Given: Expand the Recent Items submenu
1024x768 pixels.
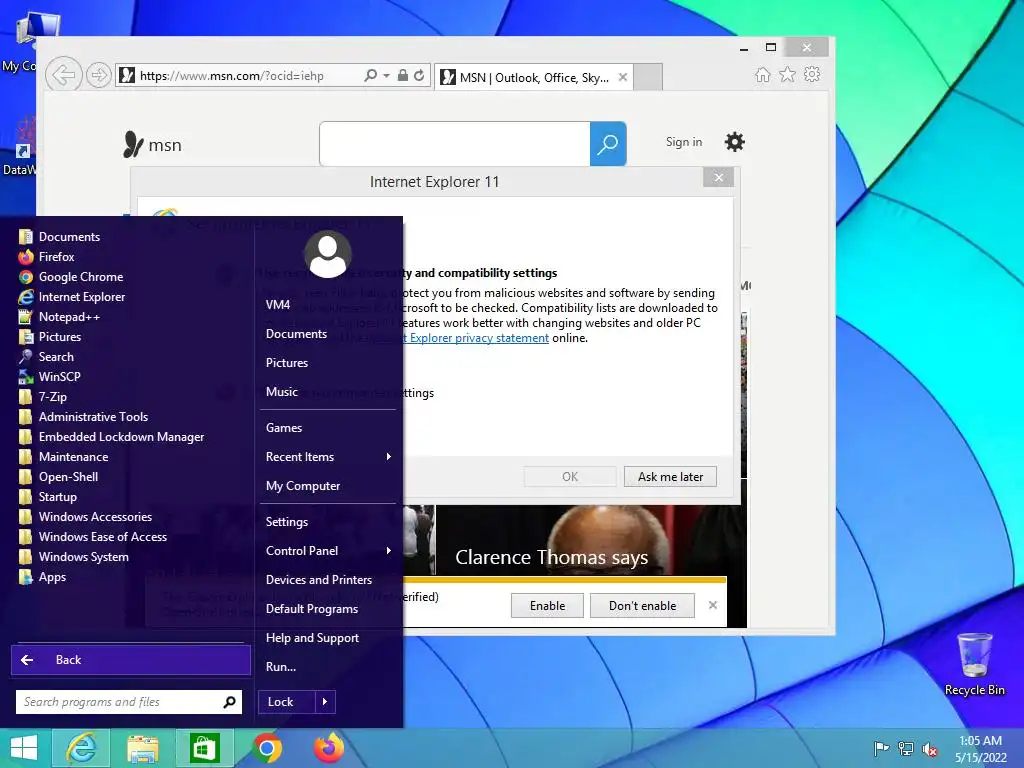Looking at the screenshot, I should pyautogui.click(x=328, y=456).
